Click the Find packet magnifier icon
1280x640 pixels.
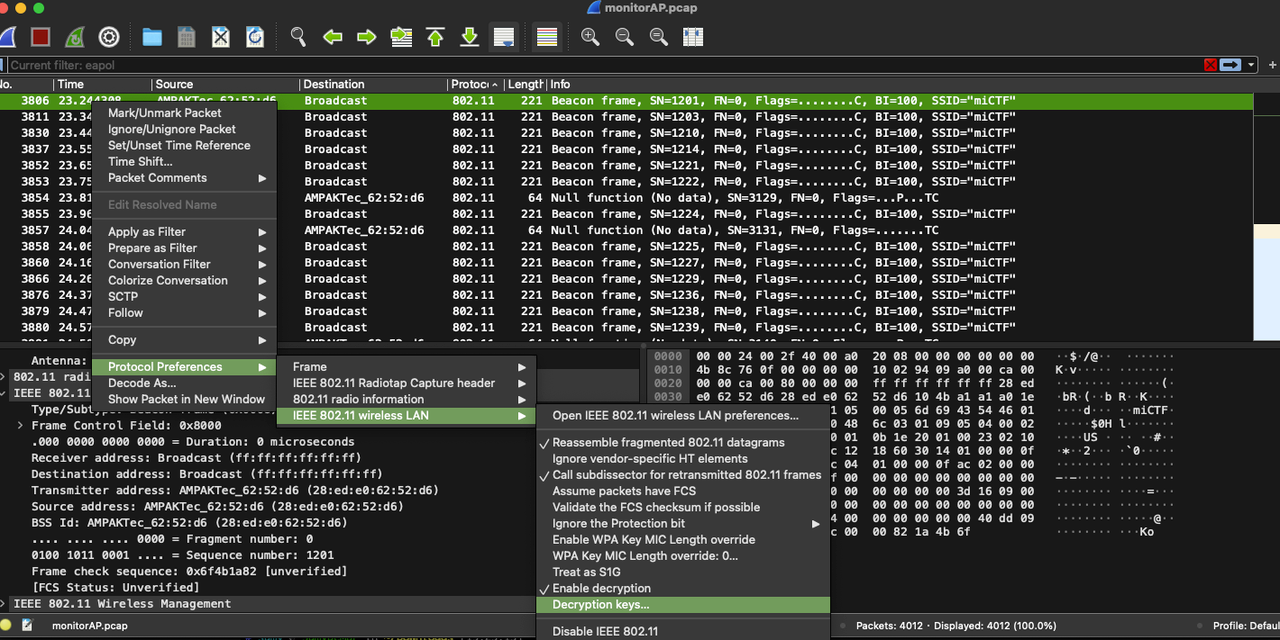pos(298,37)
